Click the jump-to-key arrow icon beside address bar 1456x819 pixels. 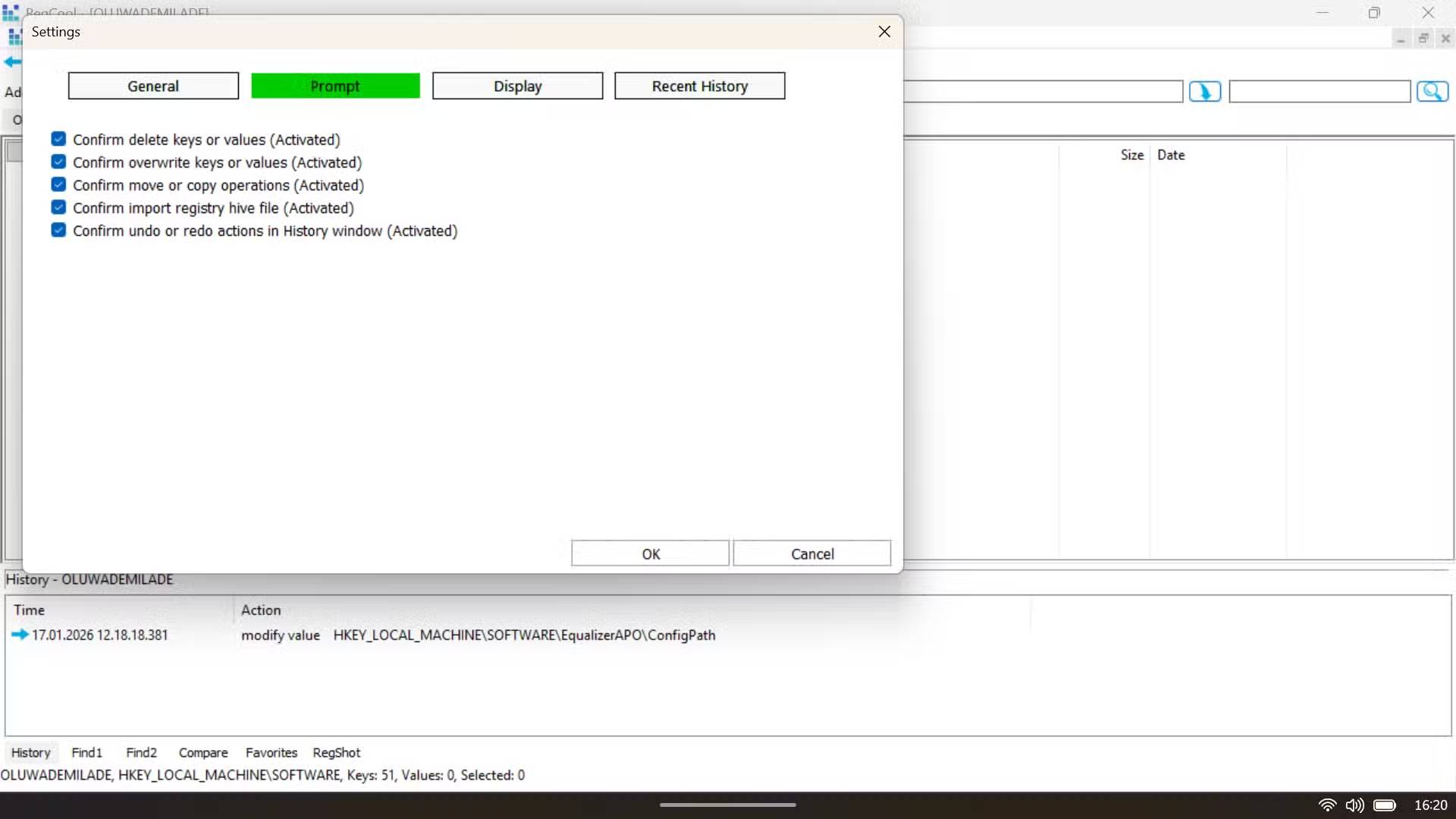point(1205,91)
